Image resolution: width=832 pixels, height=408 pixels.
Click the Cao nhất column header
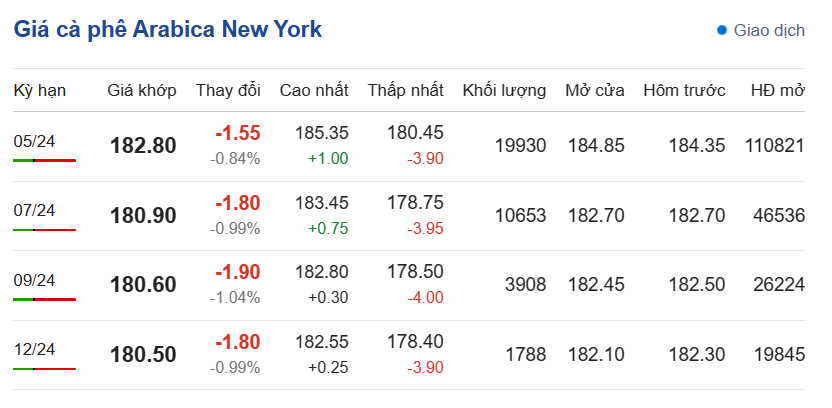[x=314, y=90]
